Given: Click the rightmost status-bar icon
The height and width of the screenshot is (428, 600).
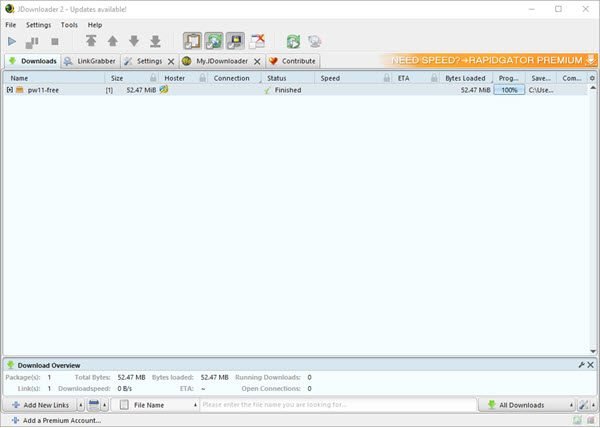Looking at the screenshot, I should [591, 421].
